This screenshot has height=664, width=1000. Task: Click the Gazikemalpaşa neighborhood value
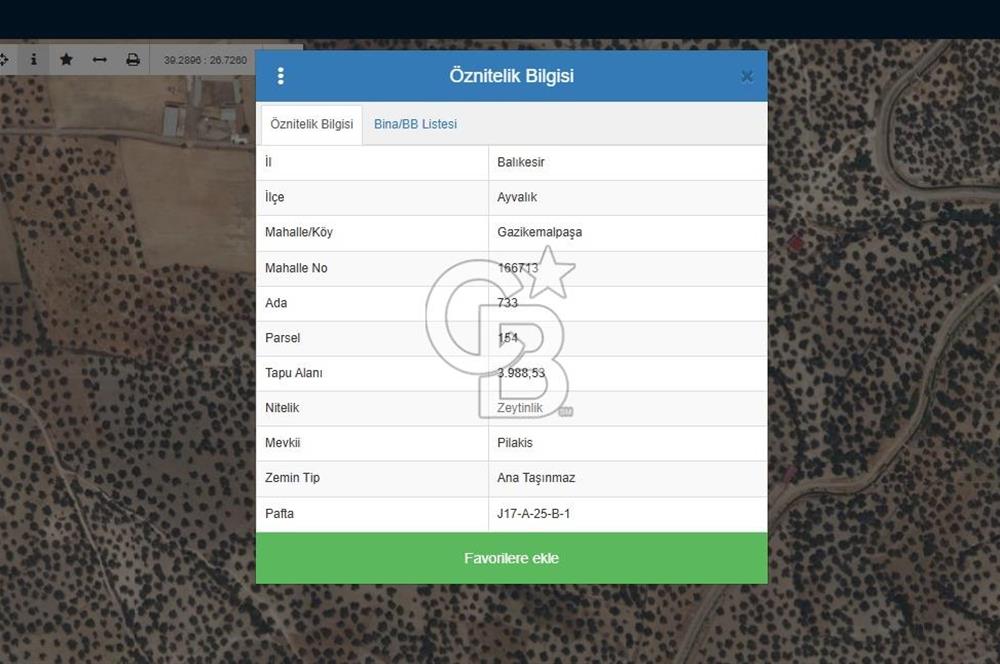(539, 232)
